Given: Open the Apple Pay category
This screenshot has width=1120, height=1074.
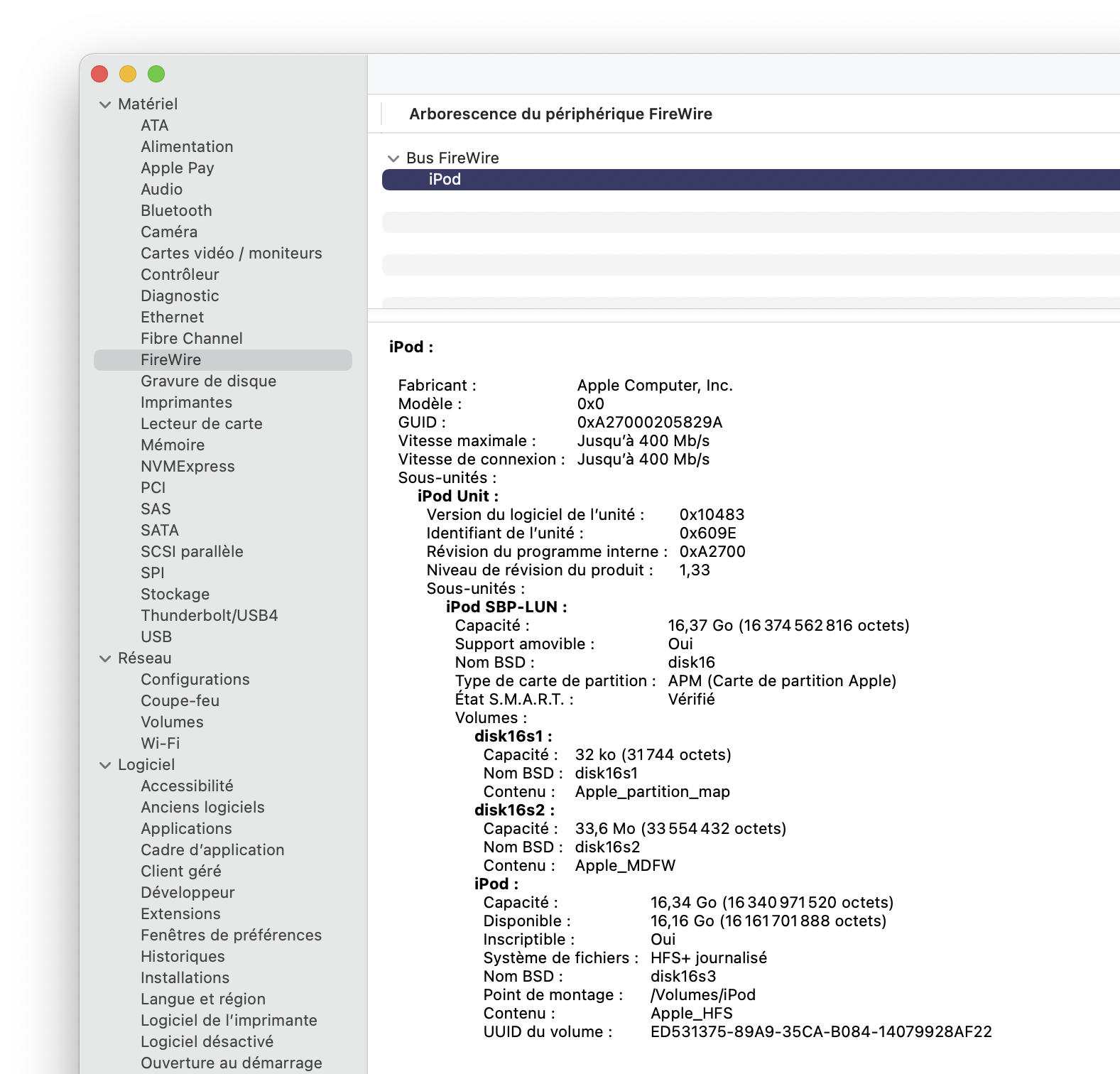Looking at the screenshot, I should [x=177, y=168].
